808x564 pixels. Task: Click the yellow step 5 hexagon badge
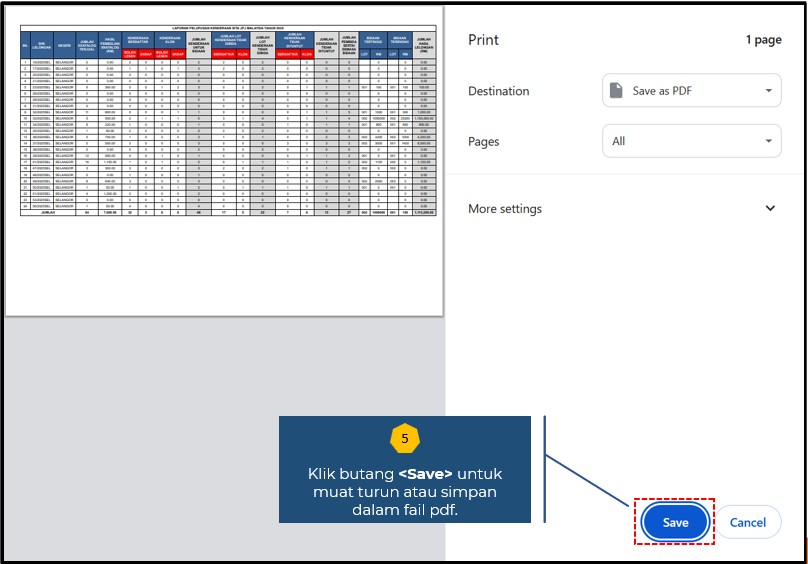pos(404,439)
